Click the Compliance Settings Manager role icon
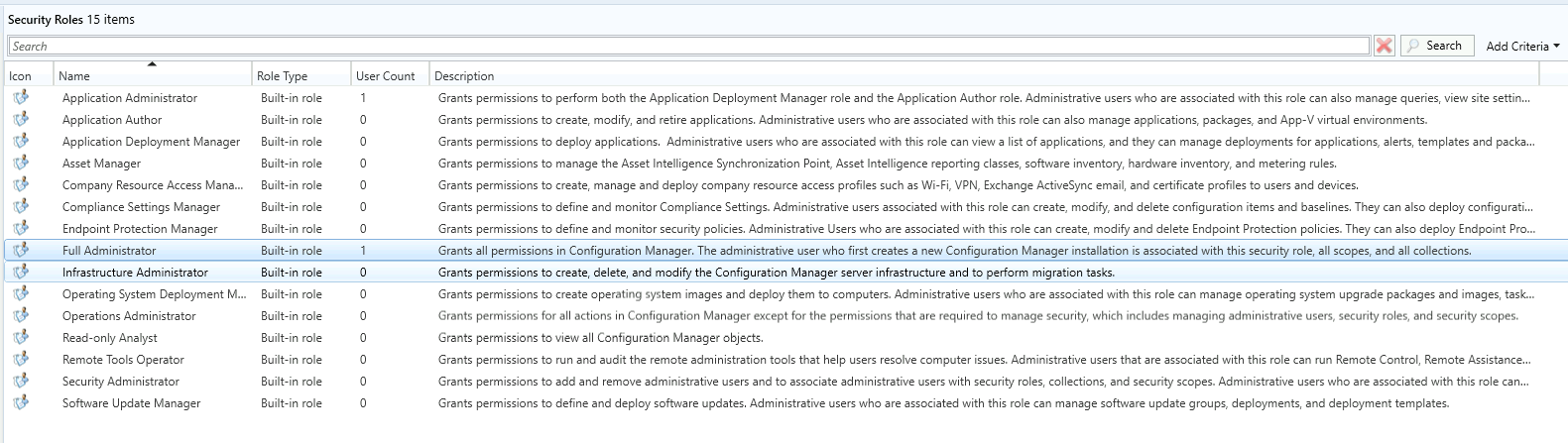Viewport: 1568px width, 443px height. 21,207
